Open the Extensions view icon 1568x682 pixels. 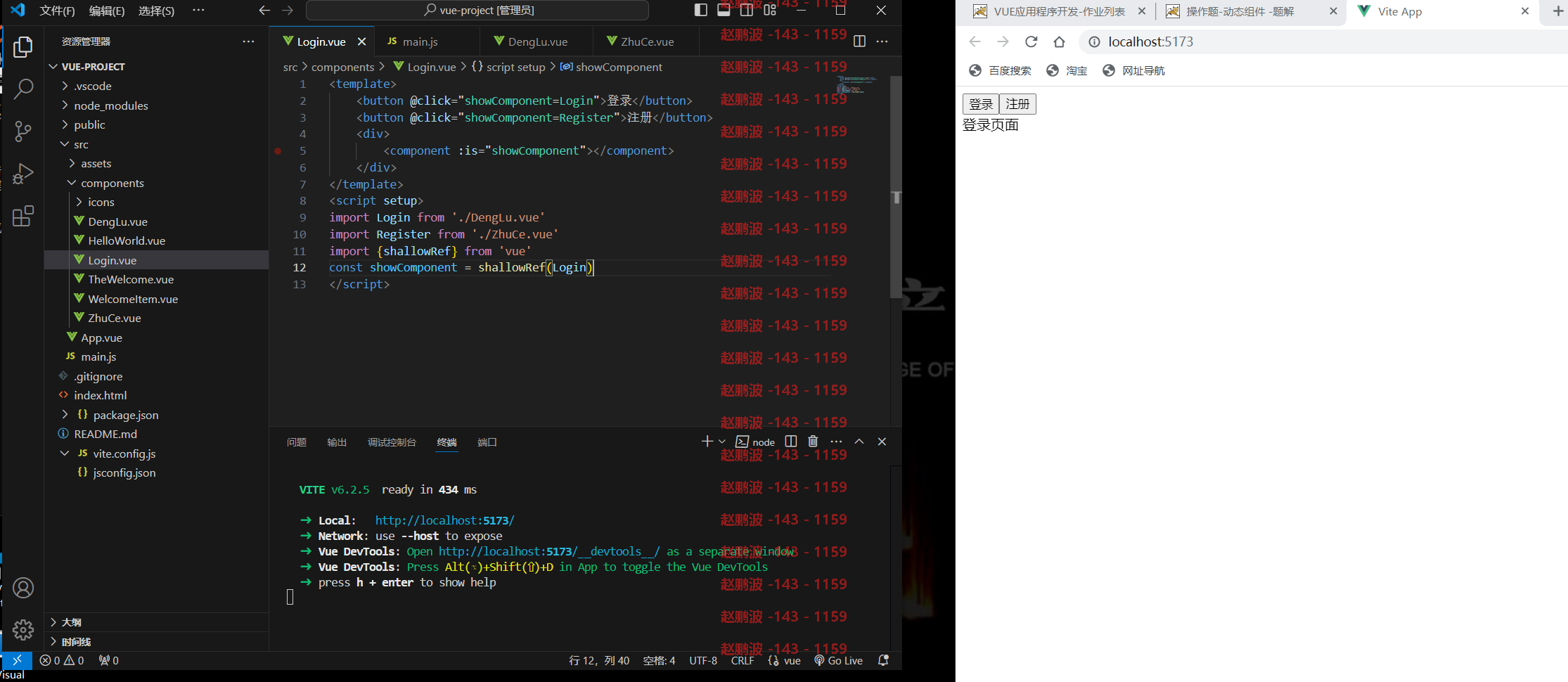coord(23,215)
